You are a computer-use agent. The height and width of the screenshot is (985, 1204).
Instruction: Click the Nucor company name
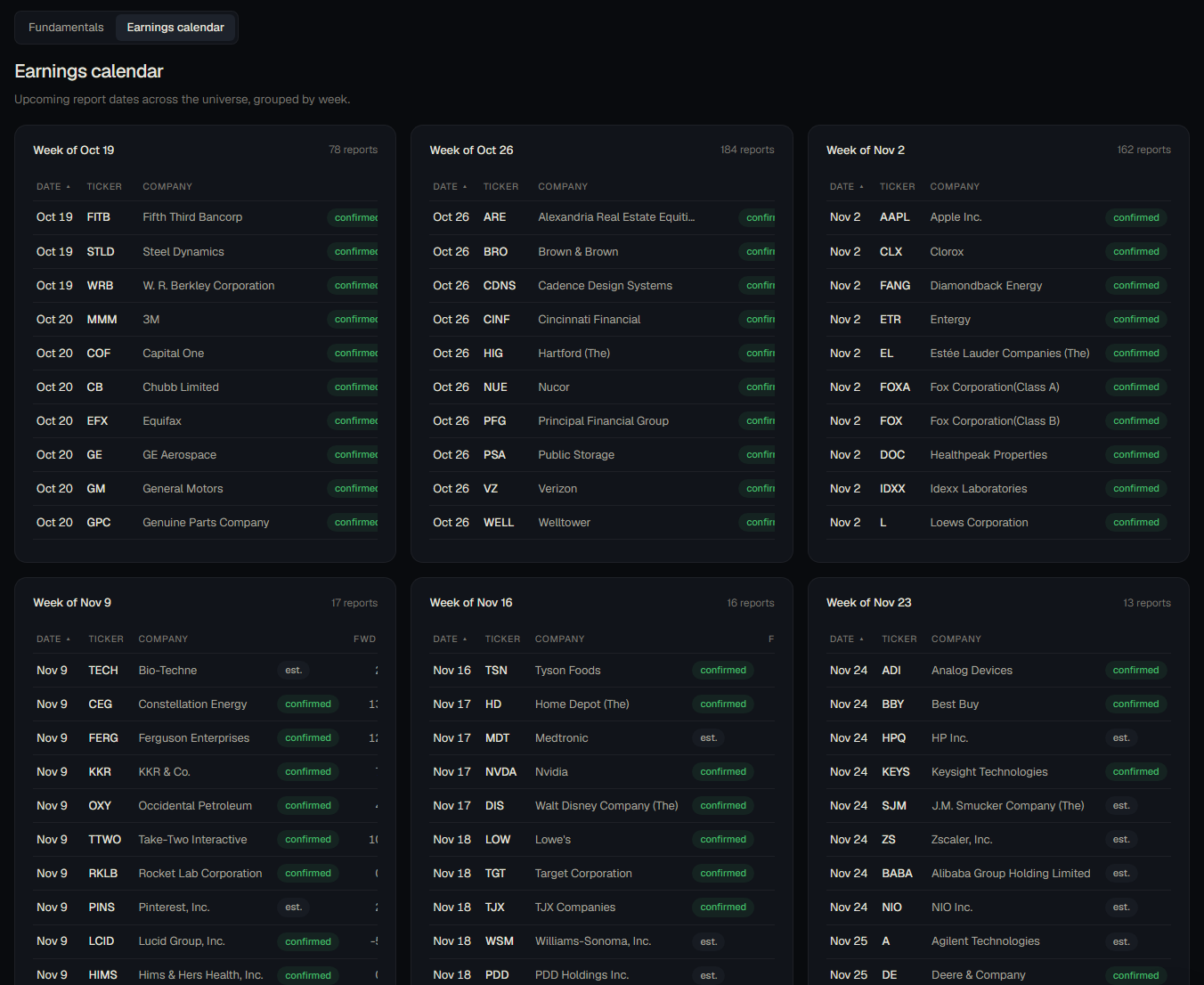tap(554, 387)
